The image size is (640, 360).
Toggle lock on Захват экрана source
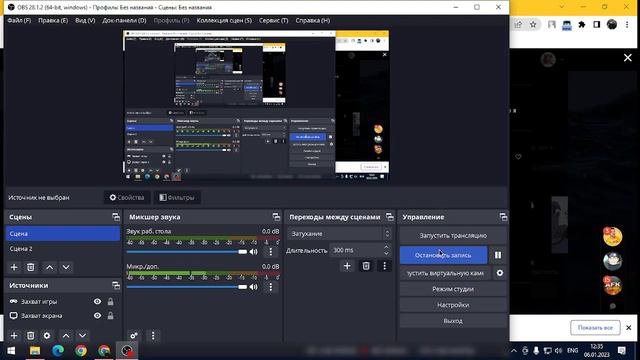point(111,316)
